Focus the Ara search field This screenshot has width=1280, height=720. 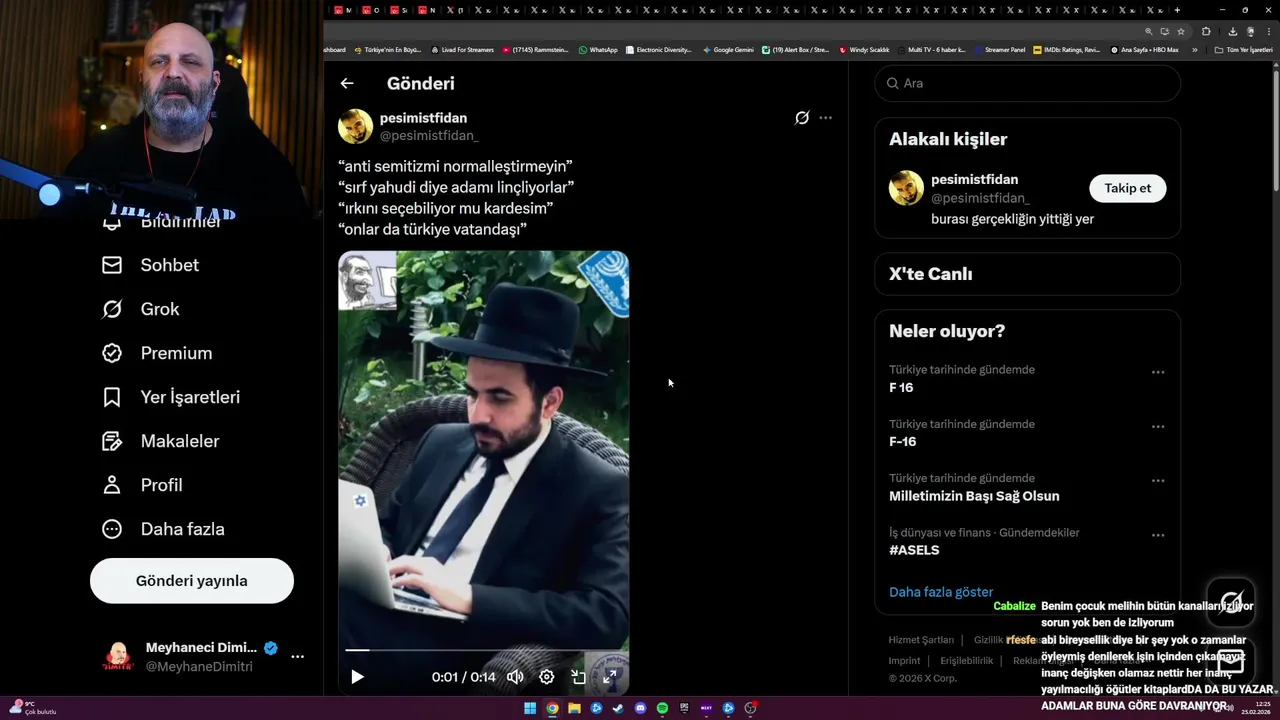coord(1028,83)
